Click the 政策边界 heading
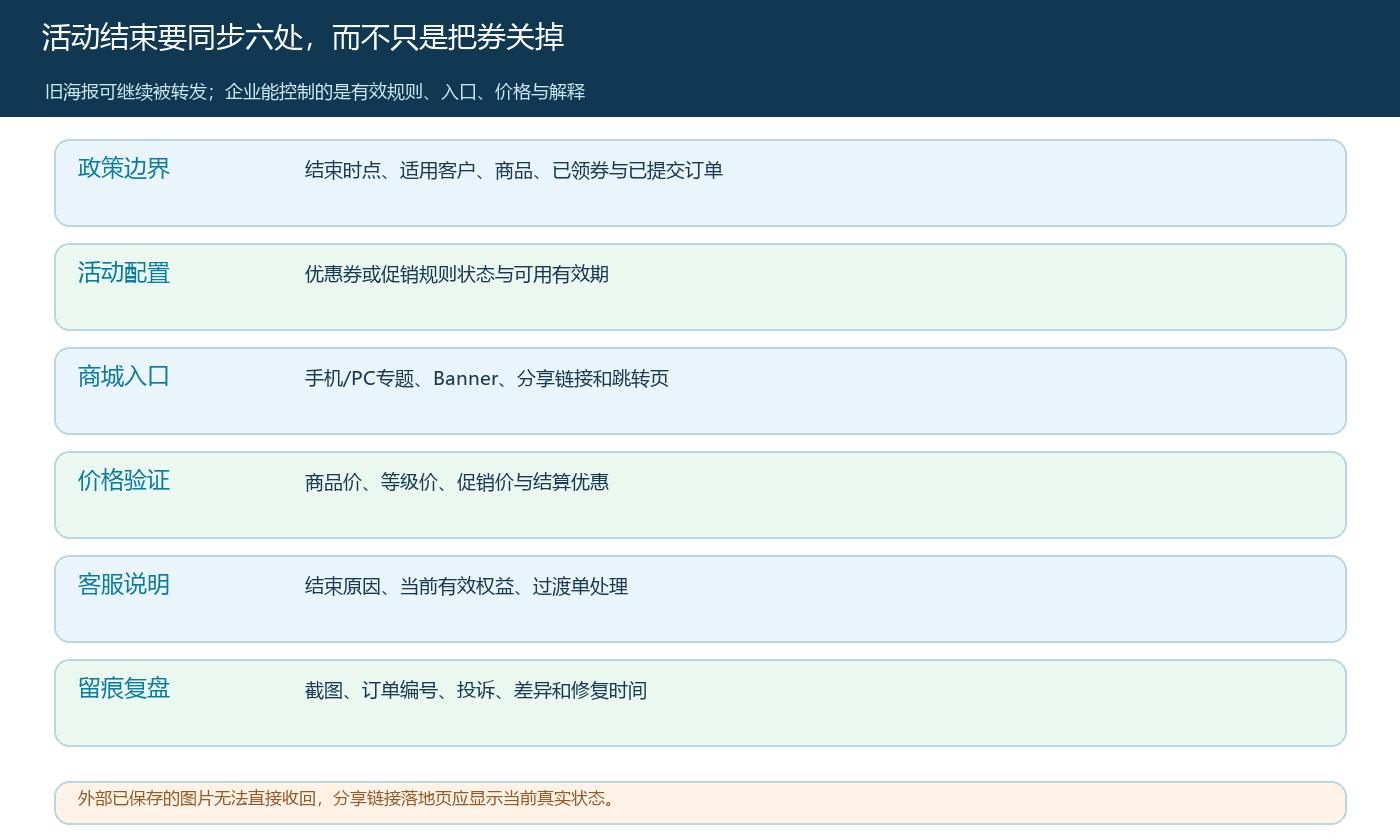Screen dimensions: 1400x840 click(x=124, y=168)
